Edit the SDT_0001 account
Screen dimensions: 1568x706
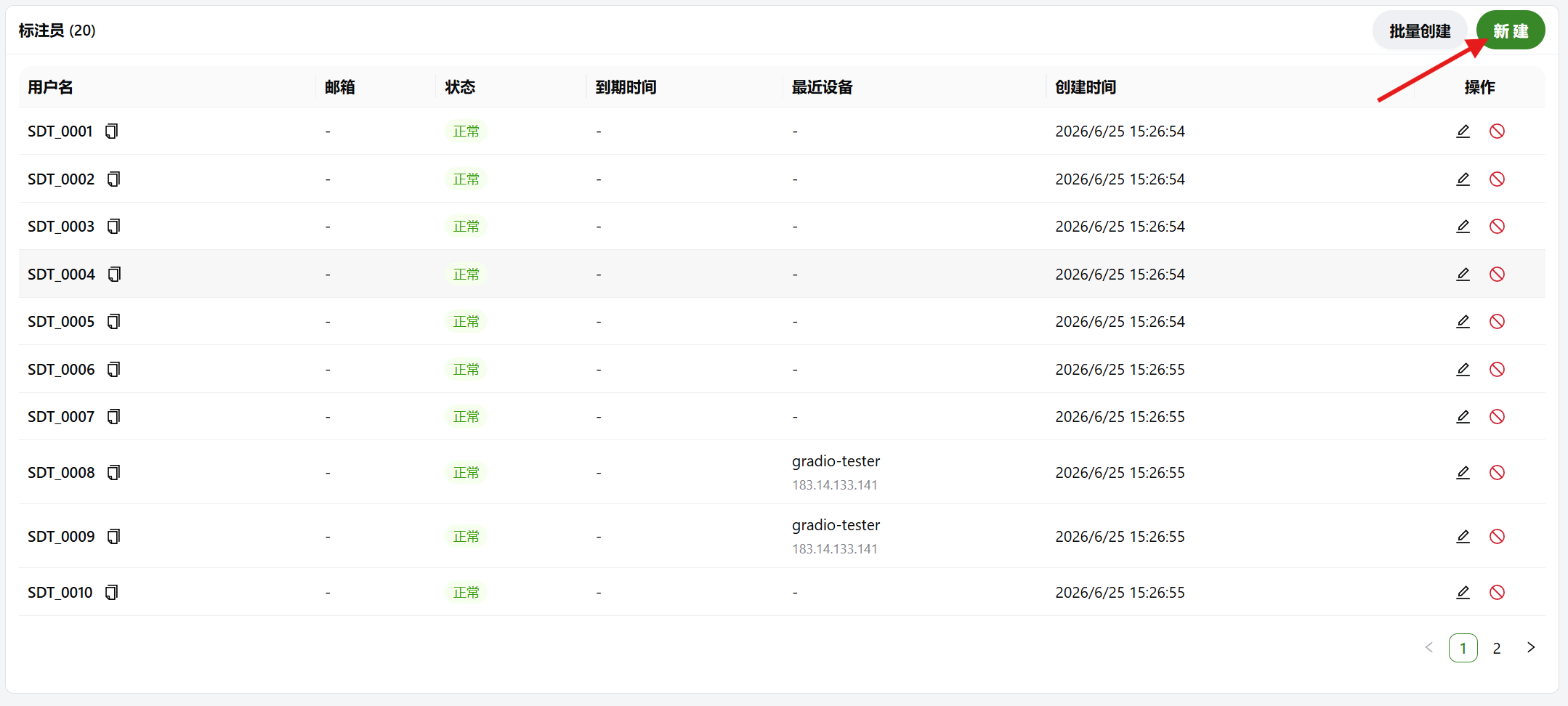tap(1463, 131)
